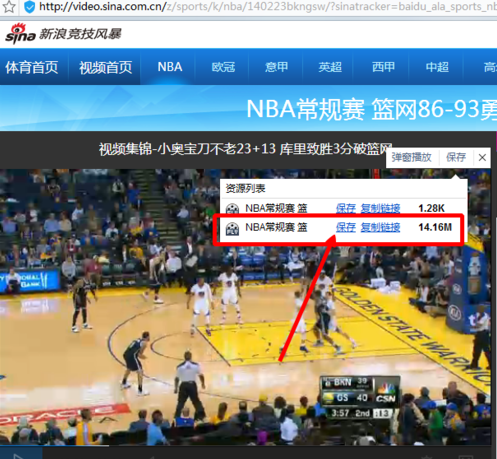Click film icon of 1.28K resource

click(x=232, y=209)
